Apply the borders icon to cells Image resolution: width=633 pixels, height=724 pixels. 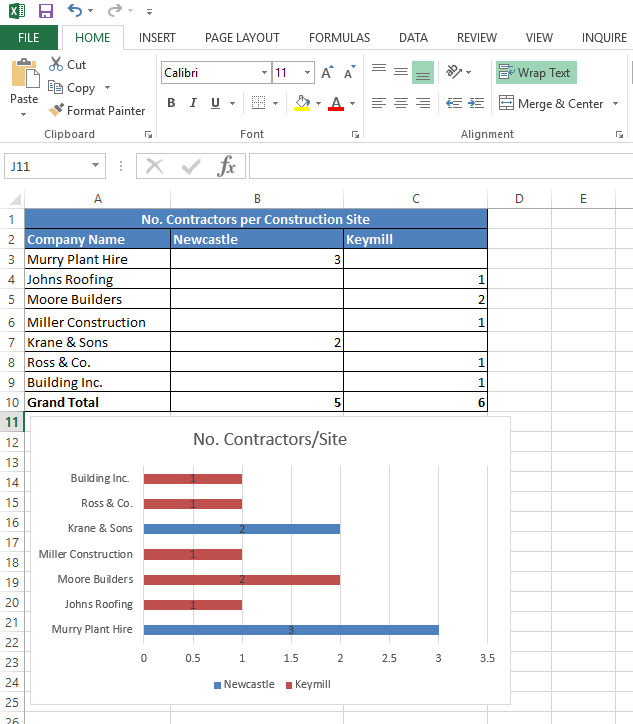pyautogui.click(x=259, y=103)
